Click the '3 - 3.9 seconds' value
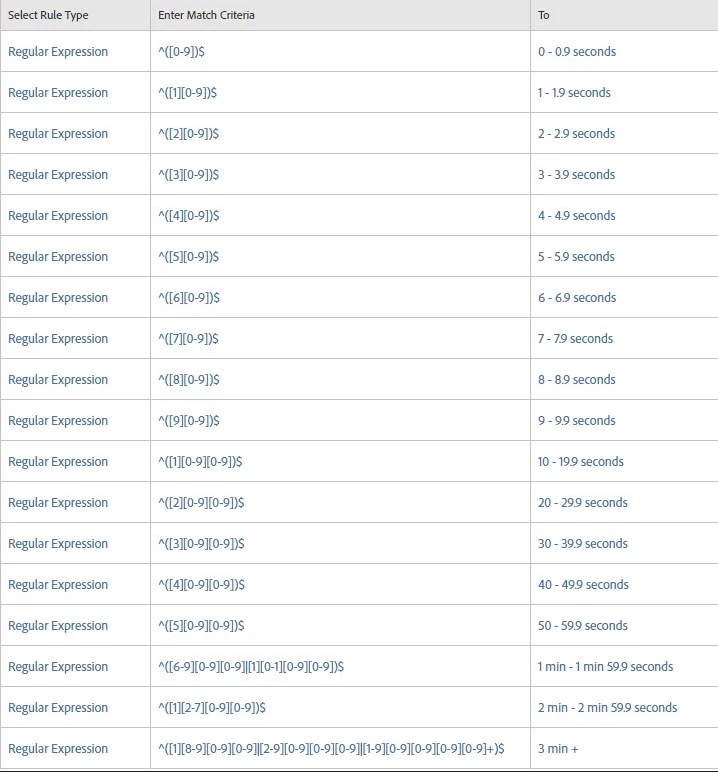Image resolution: width=718 pixels, height=772 pixels. pyautogui.click(x=576, y=174)
